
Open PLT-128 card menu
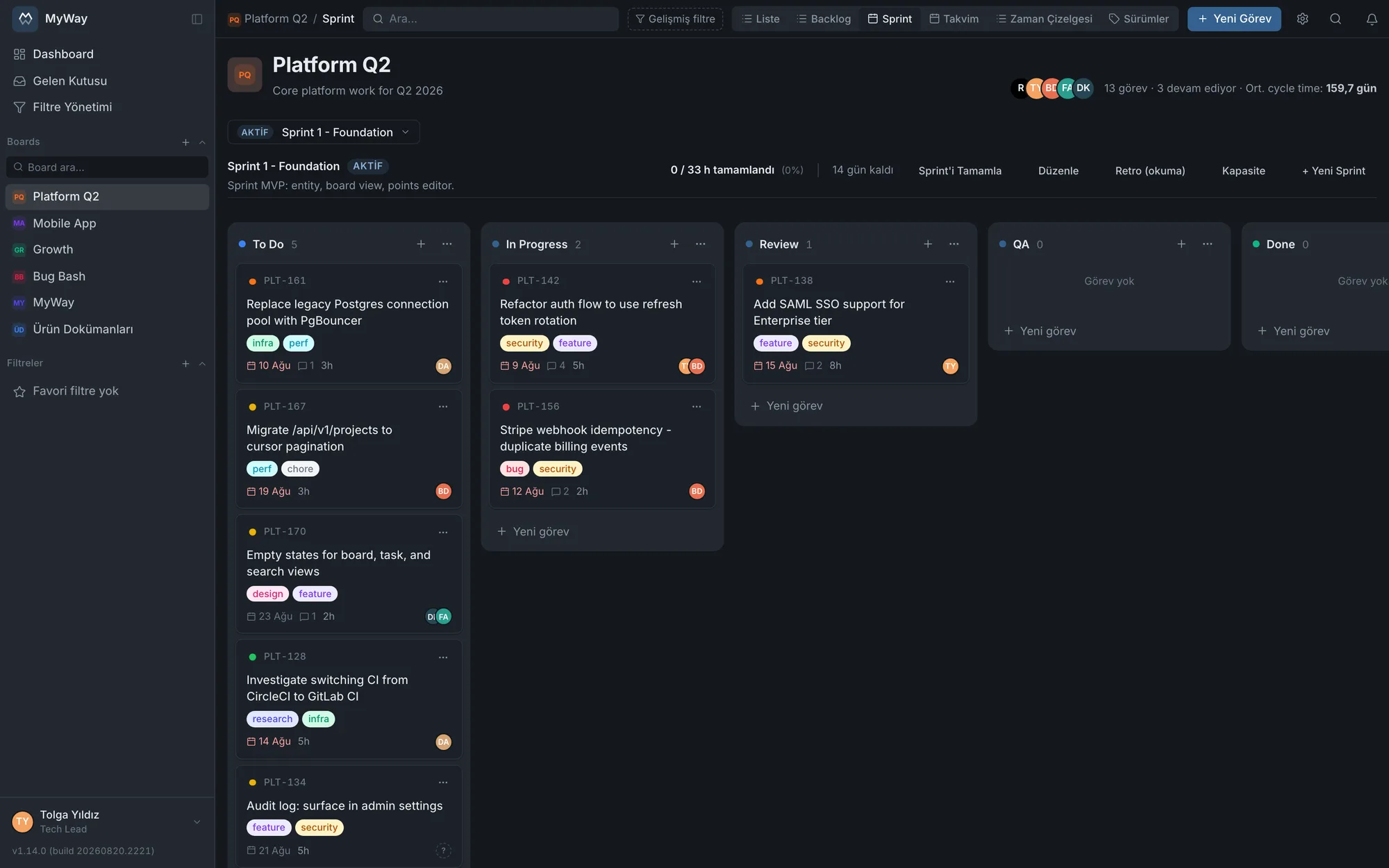pos(443,657)
